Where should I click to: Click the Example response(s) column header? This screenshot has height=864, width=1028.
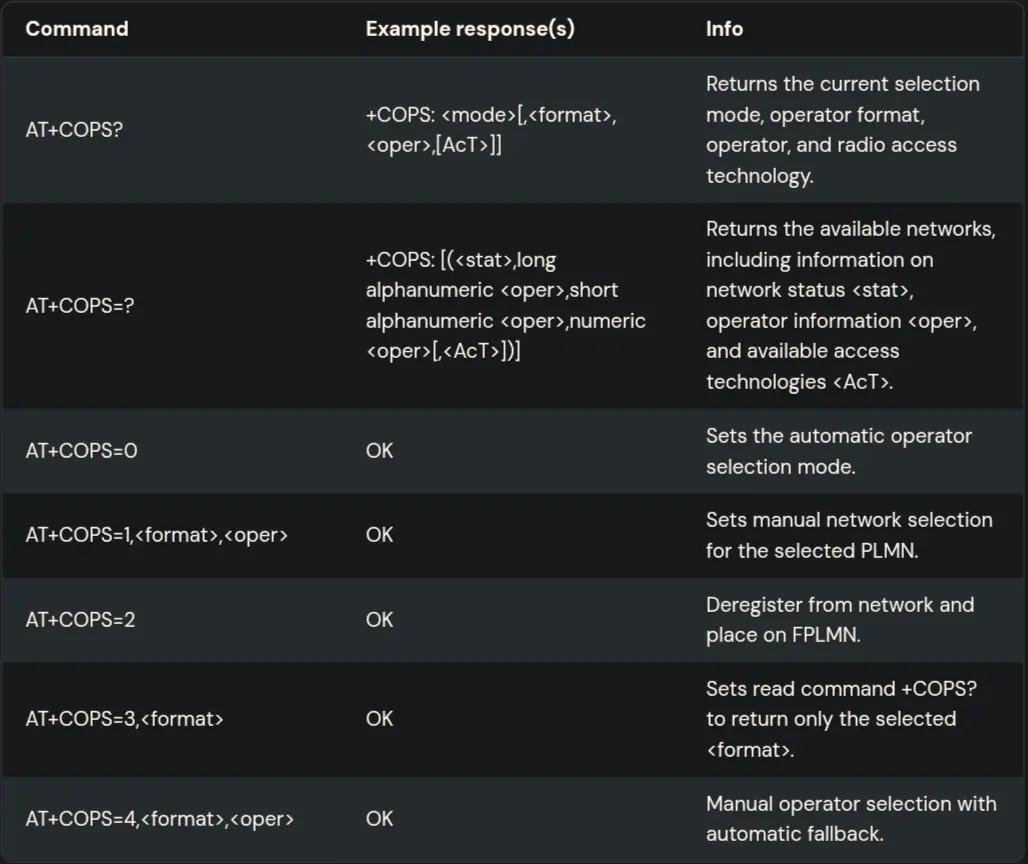click(x=470, y=29)
